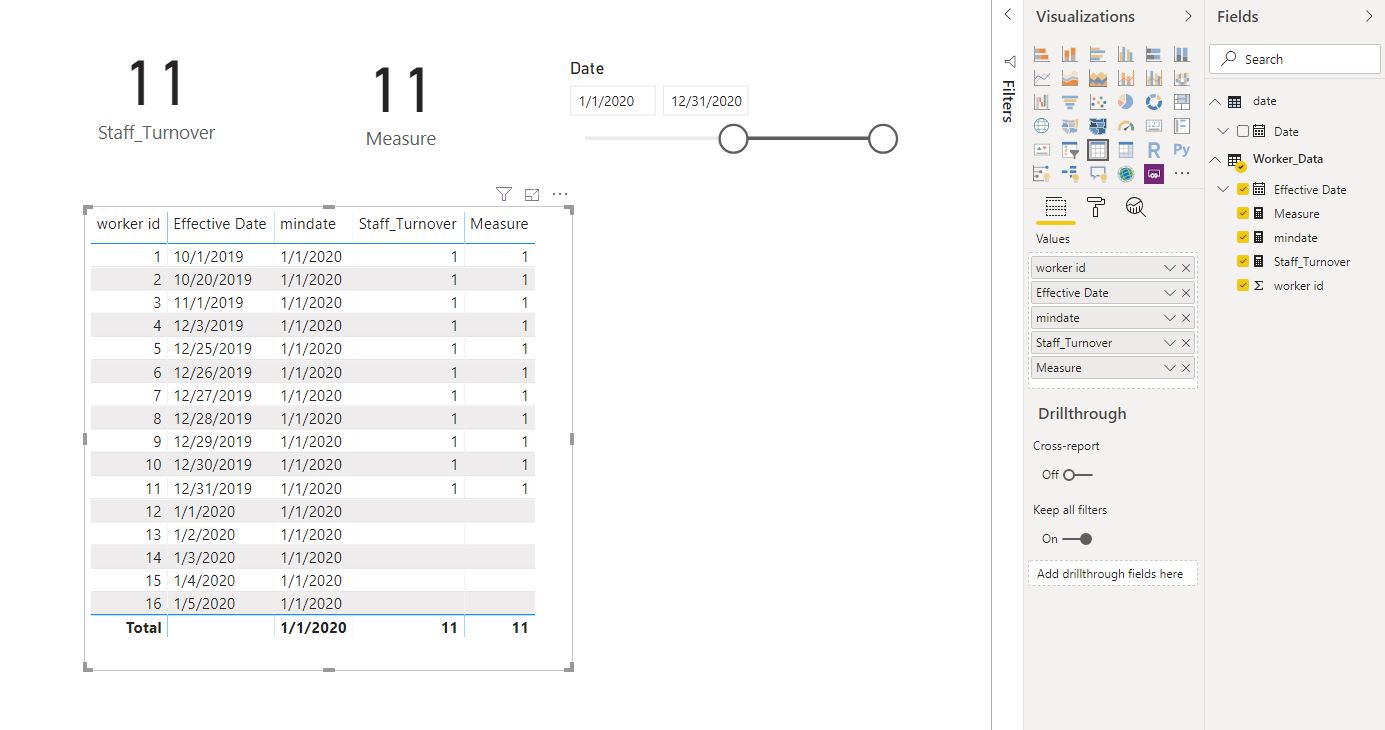1385x730 pixels.
Task: Open dropdown for worker id value field
Action: [1169, 268]
